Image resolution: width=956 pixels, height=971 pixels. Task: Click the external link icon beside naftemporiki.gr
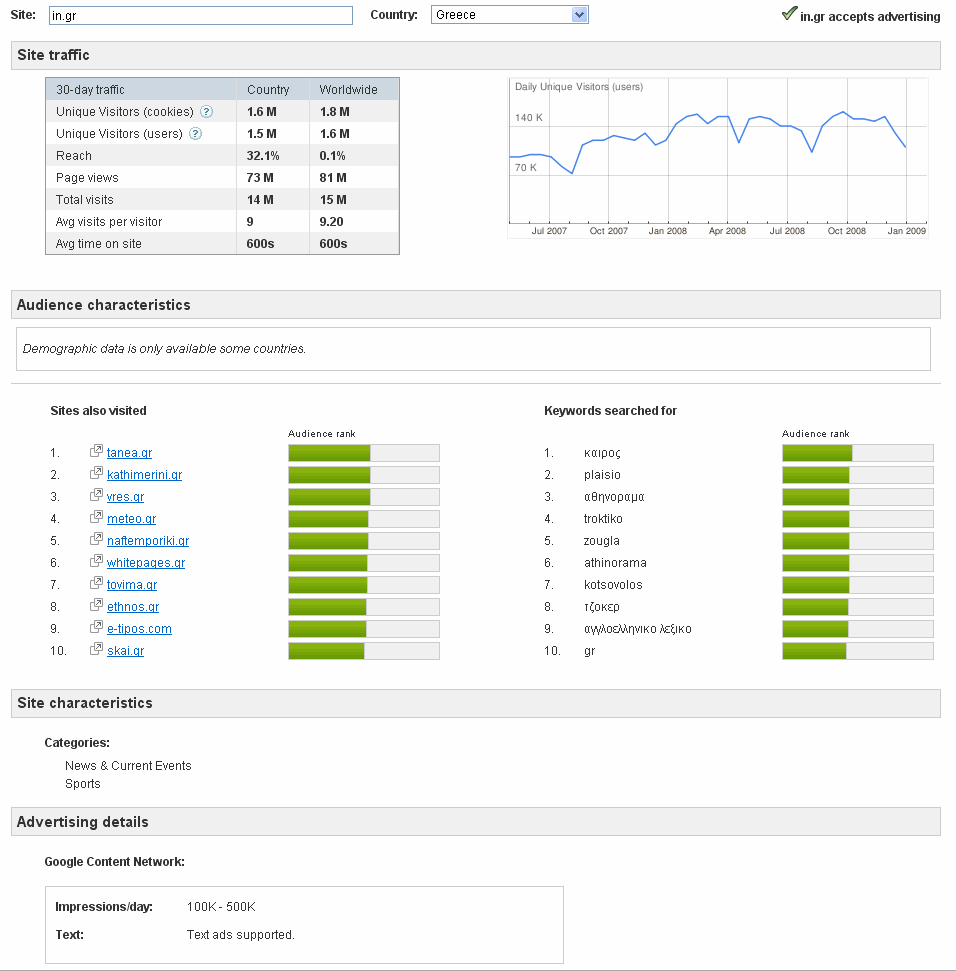[x=96, y=539]
